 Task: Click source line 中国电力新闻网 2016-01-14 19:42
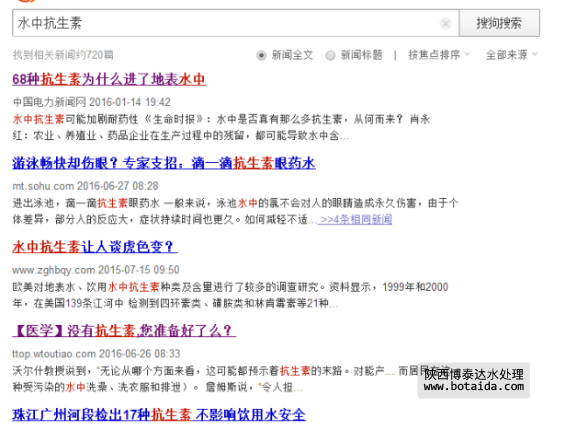tap(92, 102)
